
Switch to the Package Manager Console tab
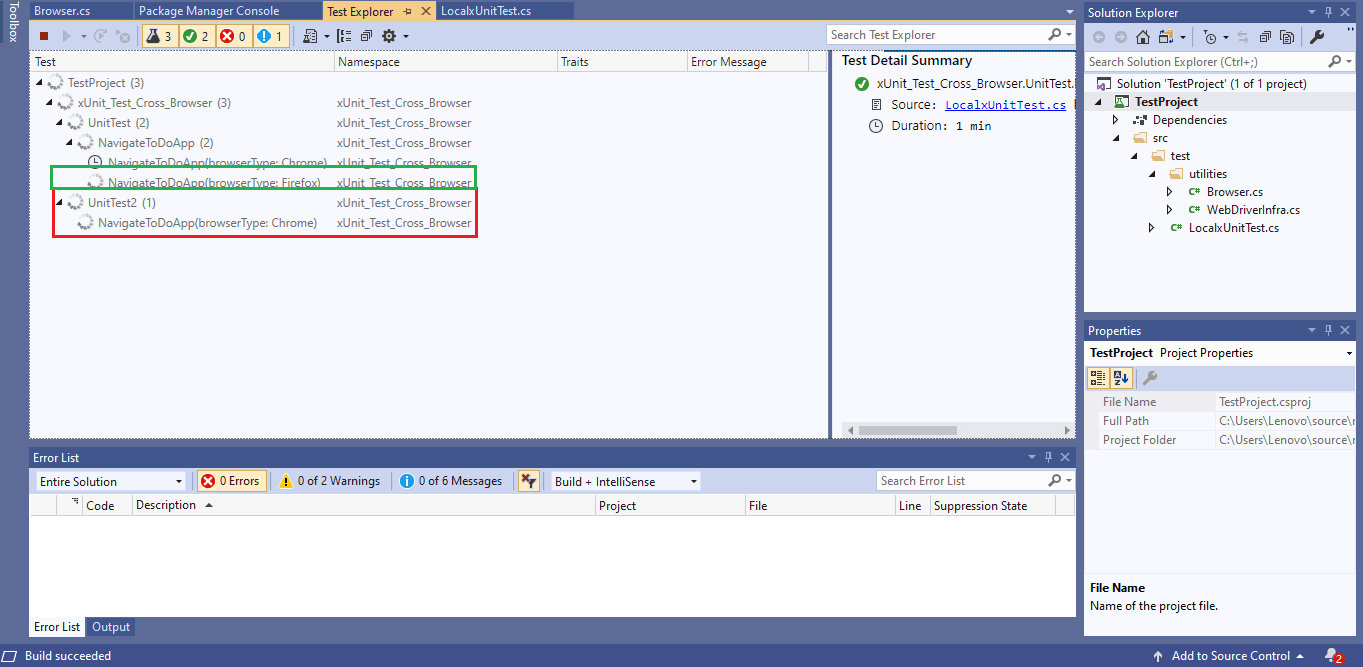click(213, 11)
